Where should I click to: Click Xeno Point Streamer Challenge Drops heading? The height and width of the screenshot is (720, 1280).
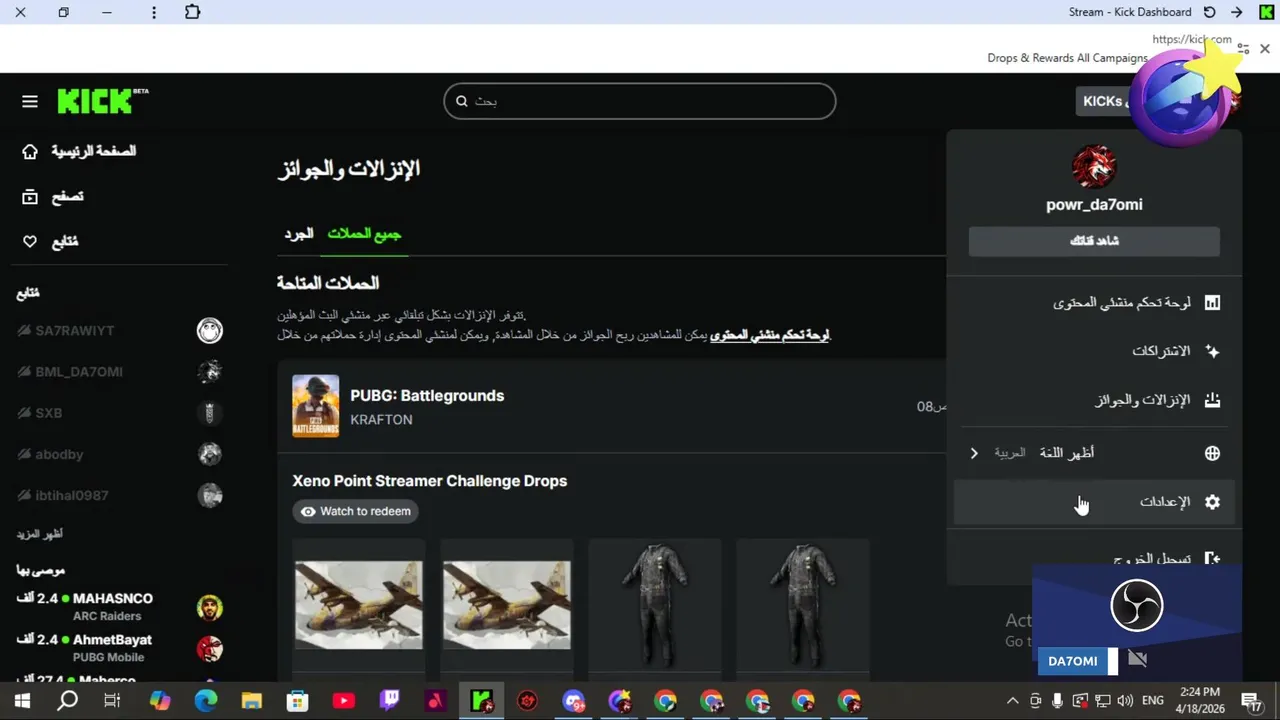pos(430,481)
